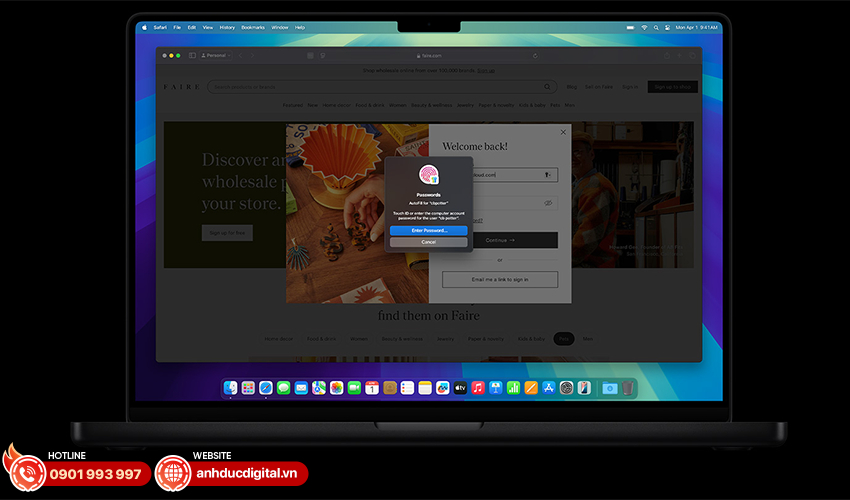Close the Welcome back sign-in modal
Viewport: 850px width, 500px height.
point(563,131)
